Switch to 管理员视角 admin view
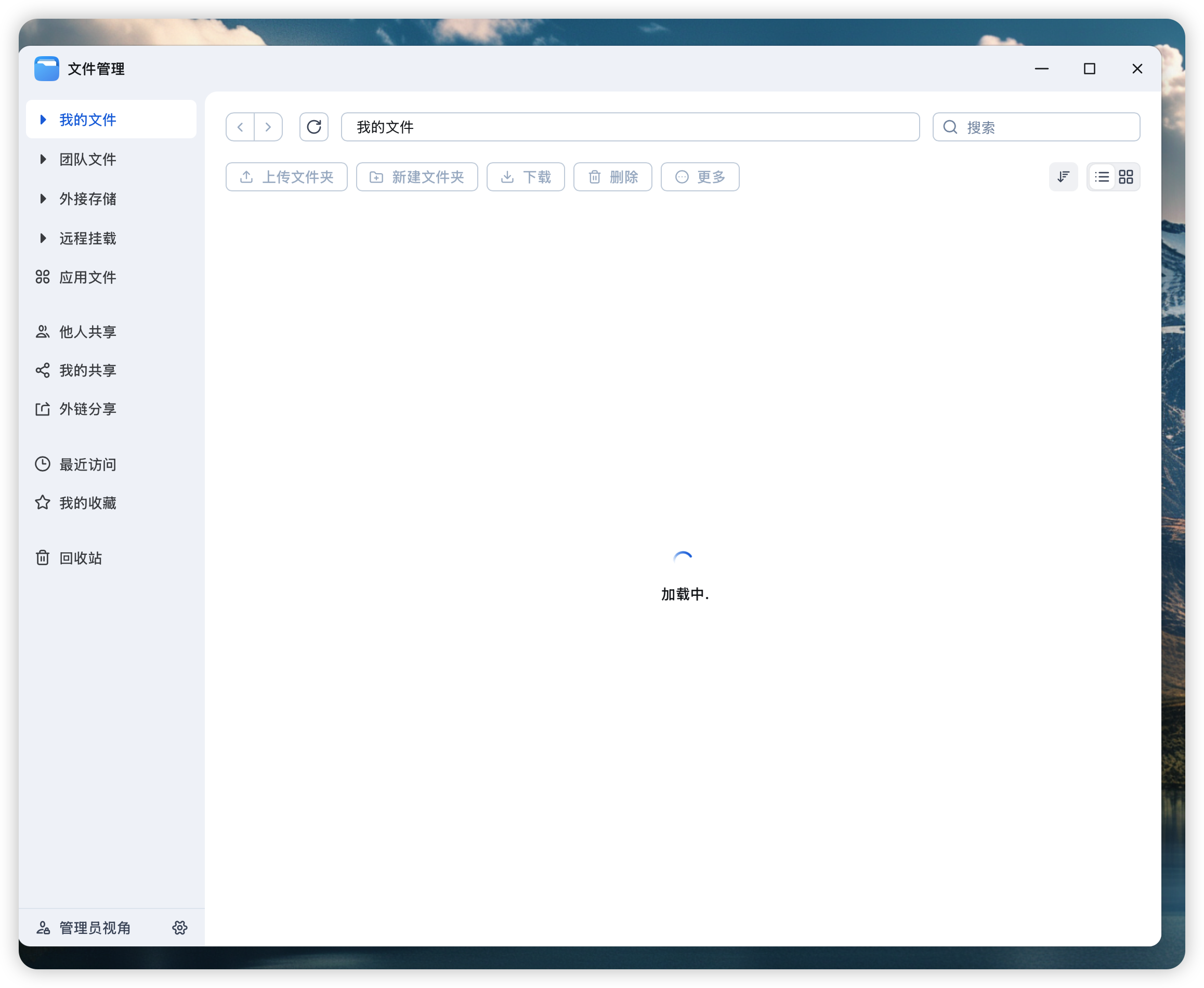Viewport: 1204px width, 988px height. click(94, 928)
